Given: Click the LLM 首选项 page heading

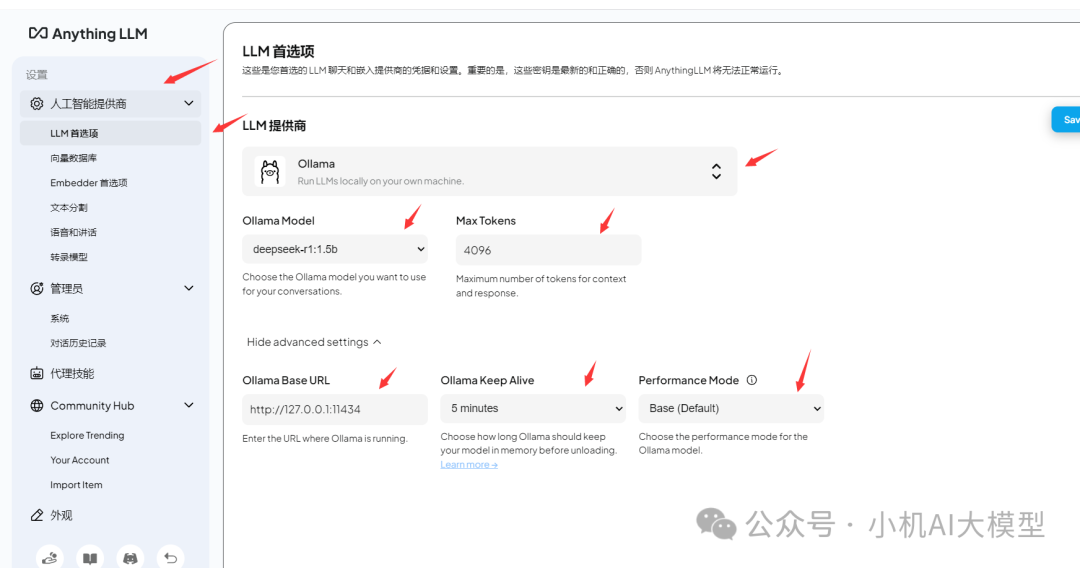Looking at the screenshot, I should [x=278, y=51].
